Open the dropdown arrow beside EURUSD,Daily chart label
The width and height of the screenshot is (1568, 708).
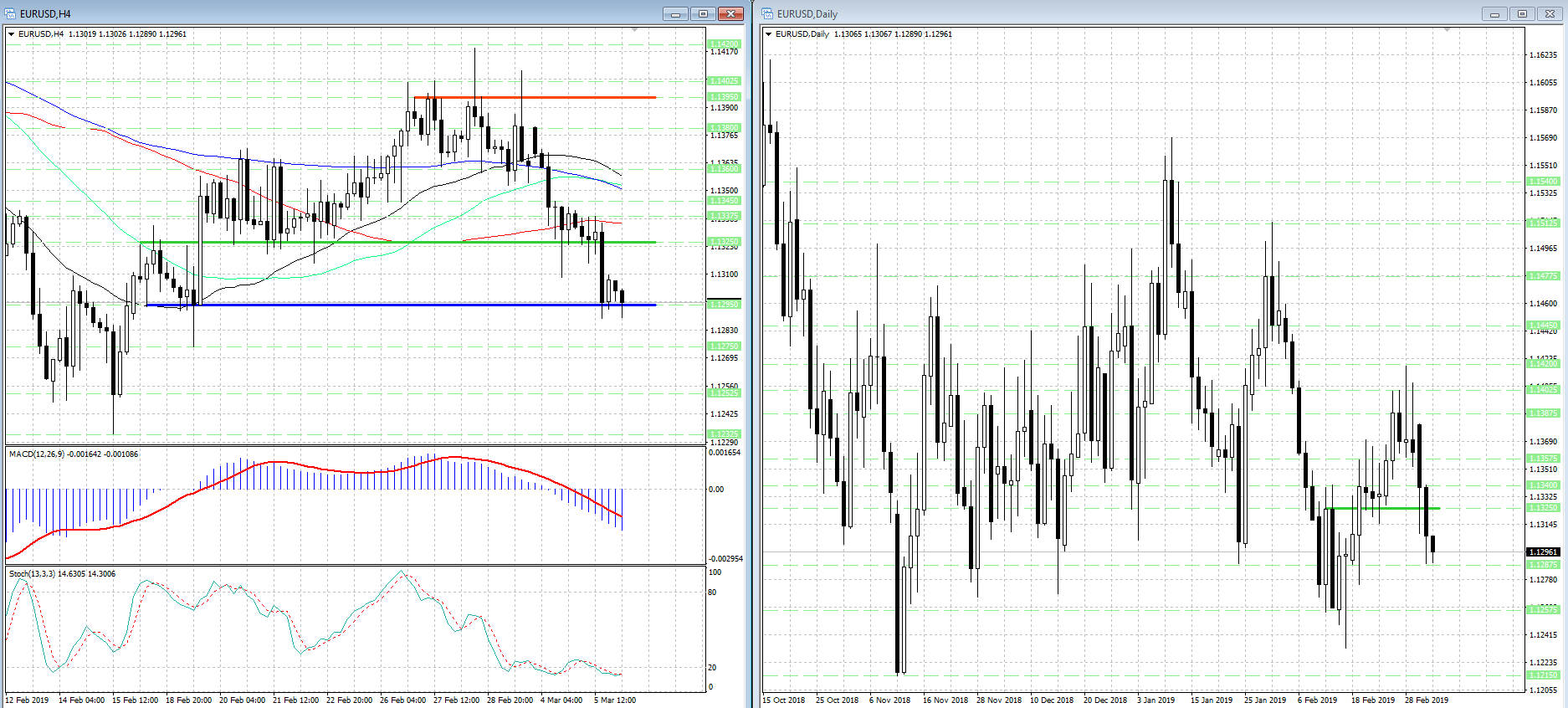pos(768,34)
